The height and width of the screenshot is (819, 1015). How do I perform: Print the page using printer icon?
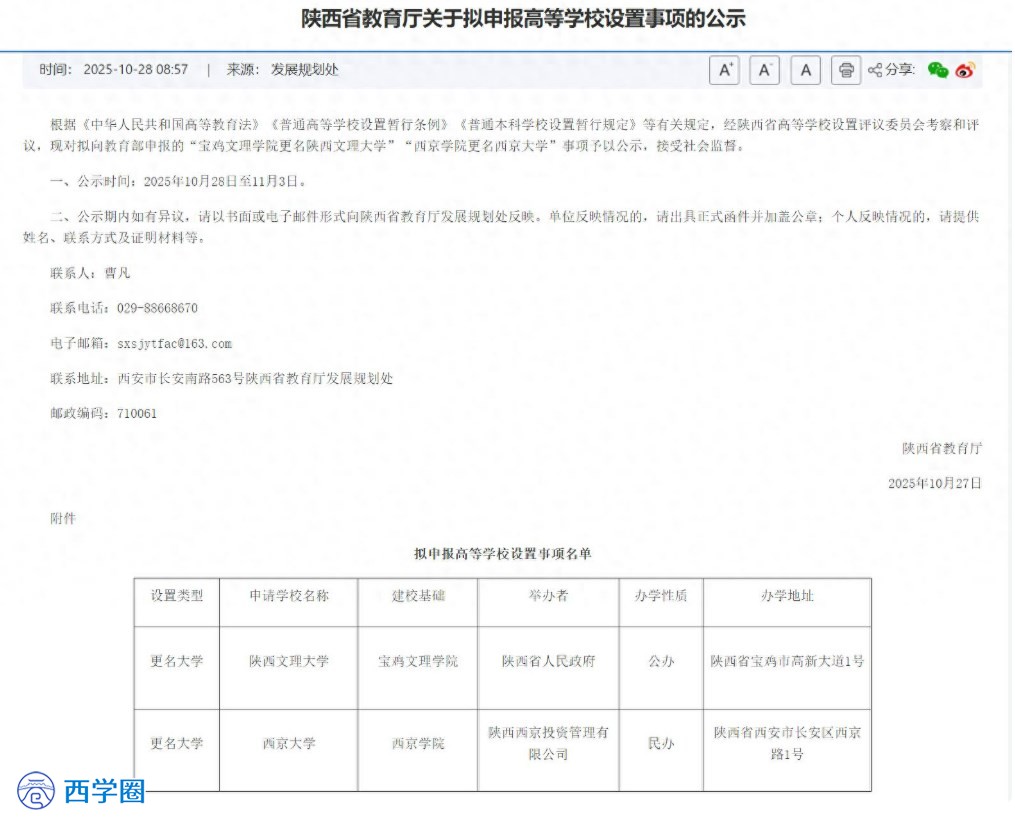click(x=846, y=70)
